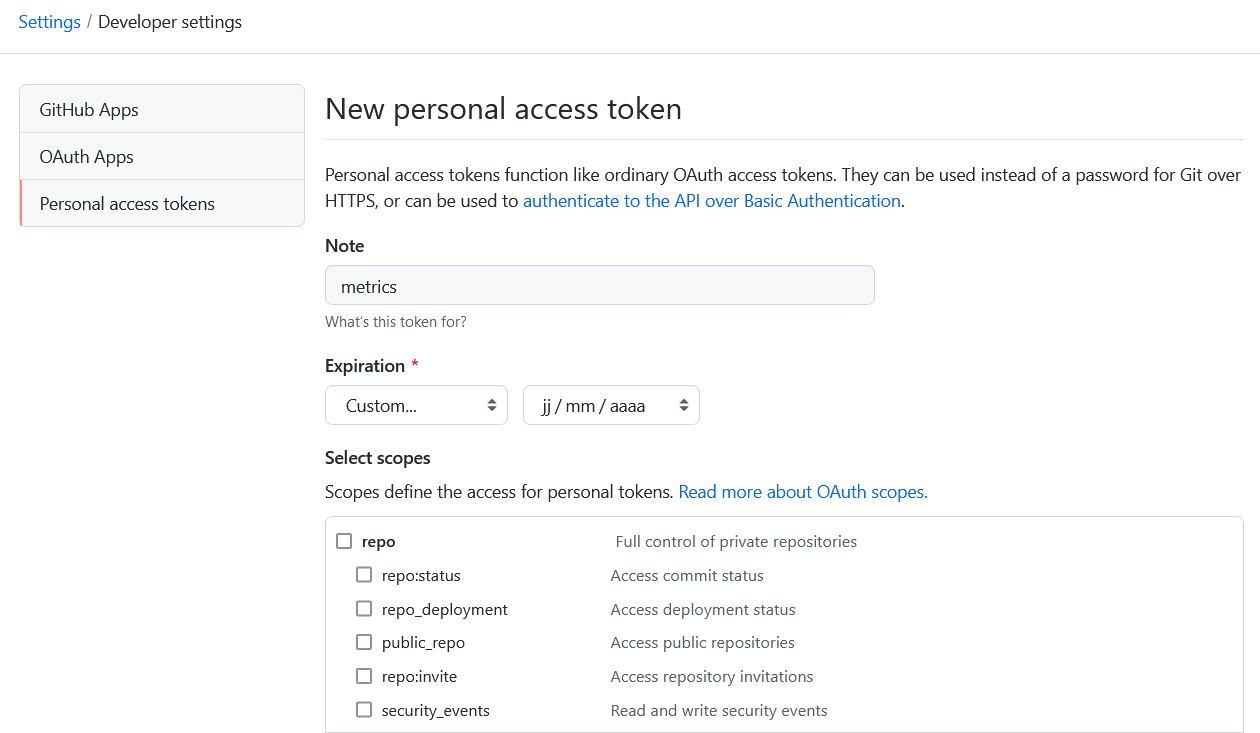This screenshot has height=733, width=1260.
Task: Click the Note field containing metrics
Action: [x=599, y=285]
